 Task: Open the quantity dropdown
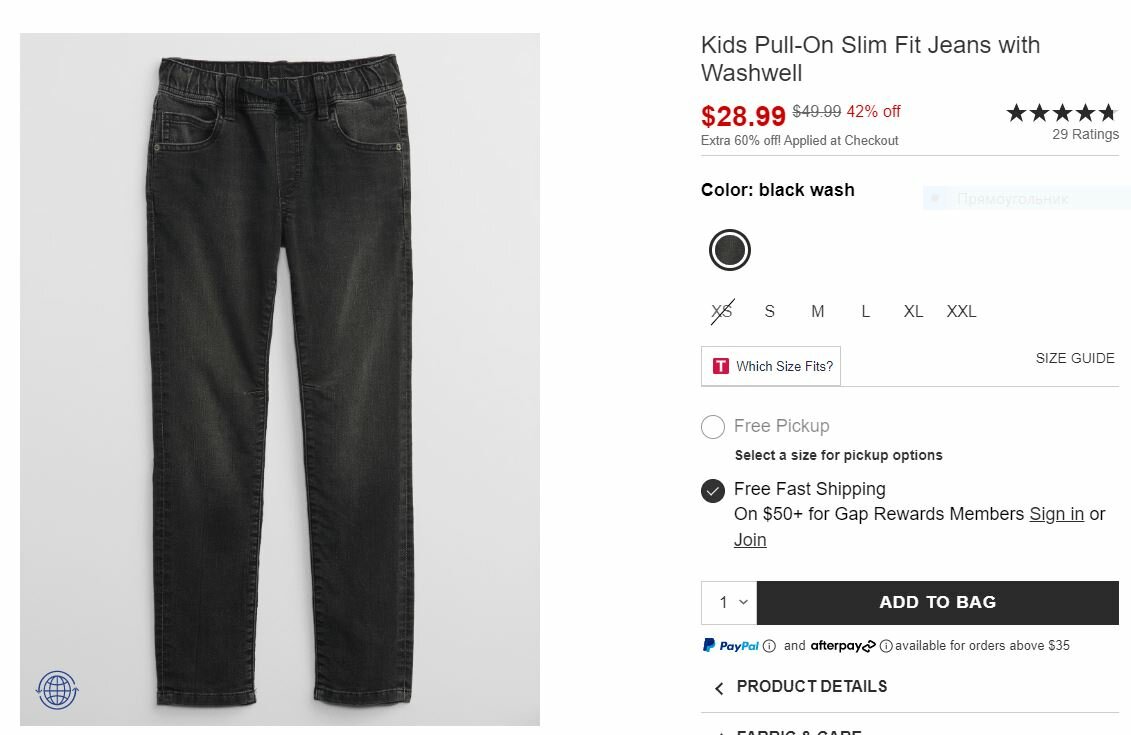click(x=729, y=602)
